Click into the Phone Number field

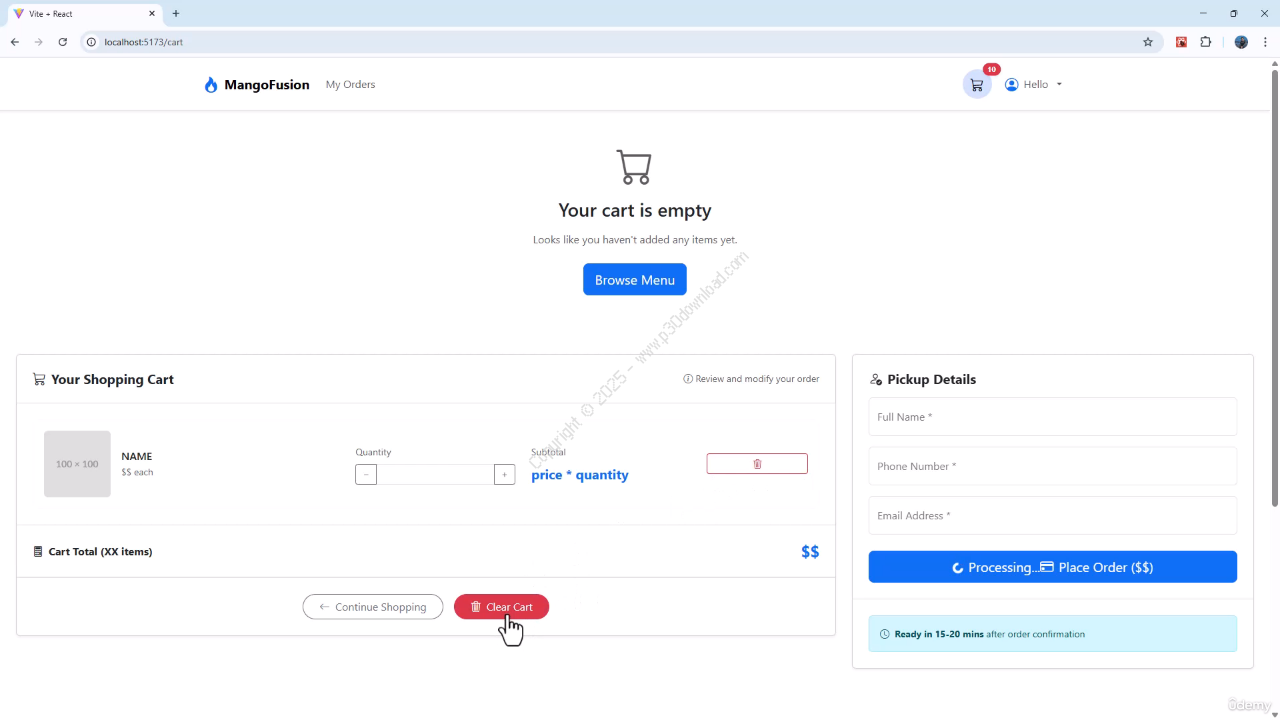1052,466
